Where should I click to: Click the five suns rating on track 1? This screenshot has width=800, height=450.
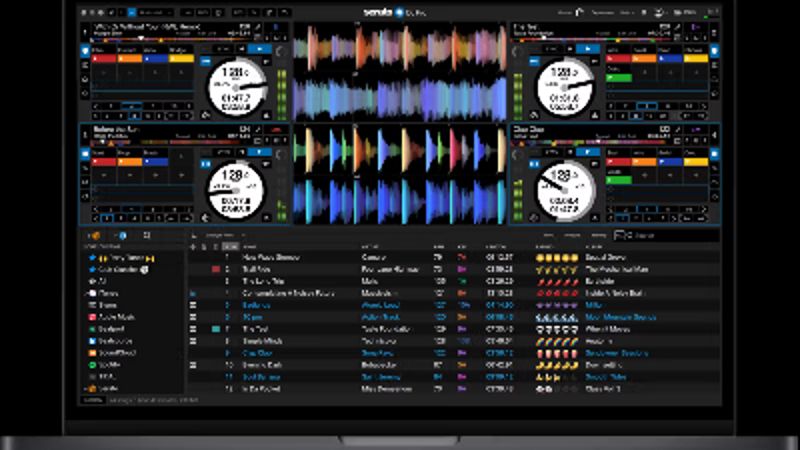pyautogui.click(x=557, y=258)
